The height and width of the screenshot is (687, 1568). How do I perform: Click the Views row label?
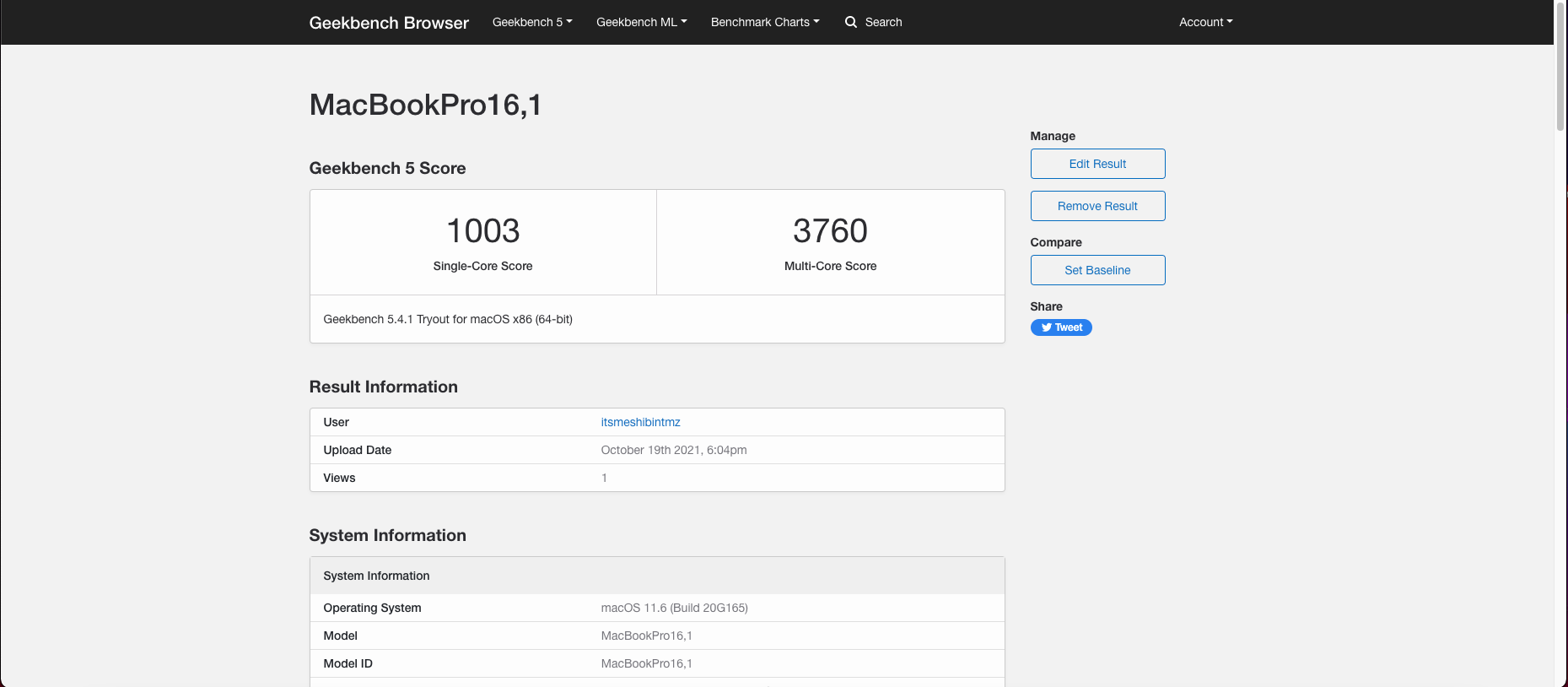click(340, 478)
